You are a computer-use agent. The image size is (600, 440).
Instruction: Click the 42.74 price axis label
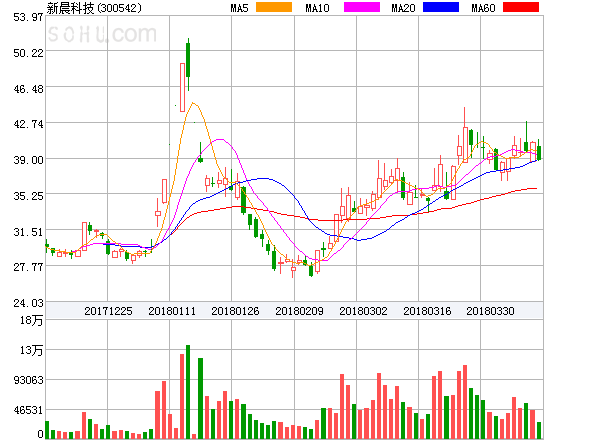(28, 124)
